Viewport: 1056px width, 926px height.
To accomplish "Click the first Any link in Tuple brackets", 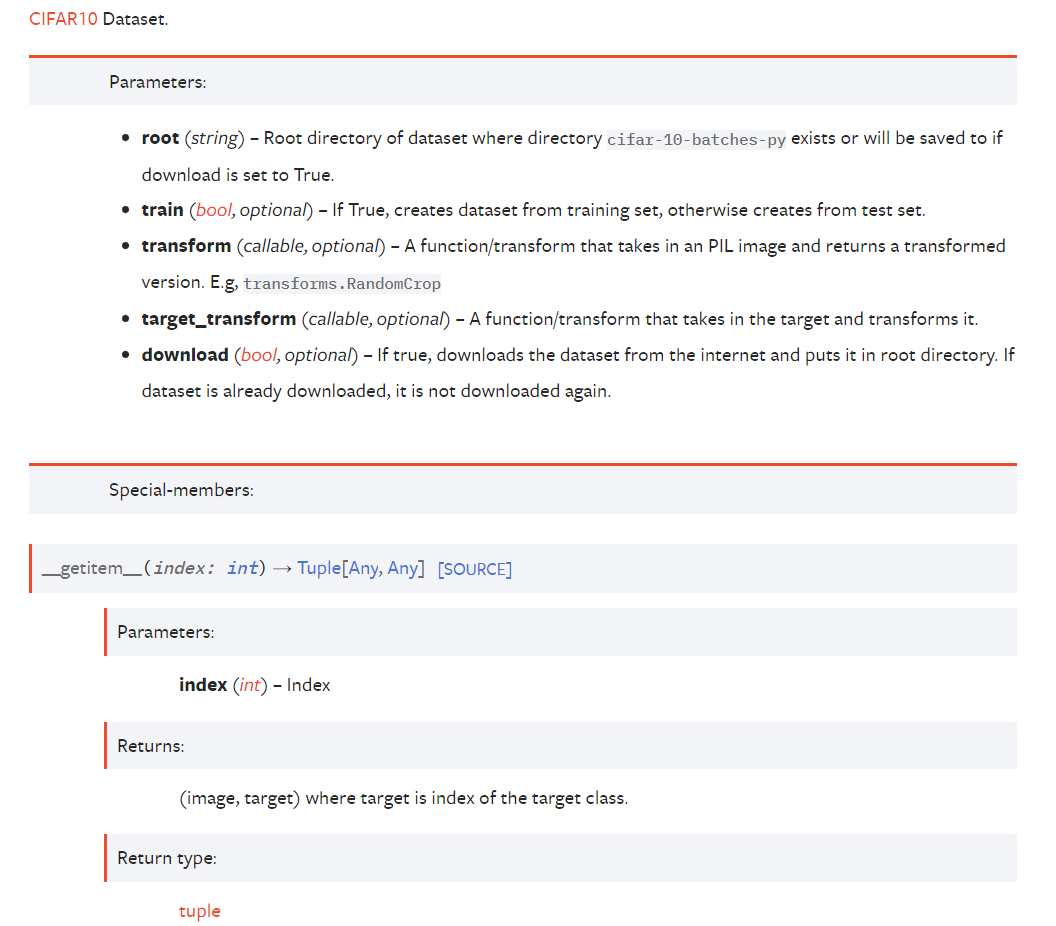I will point(363,568).
